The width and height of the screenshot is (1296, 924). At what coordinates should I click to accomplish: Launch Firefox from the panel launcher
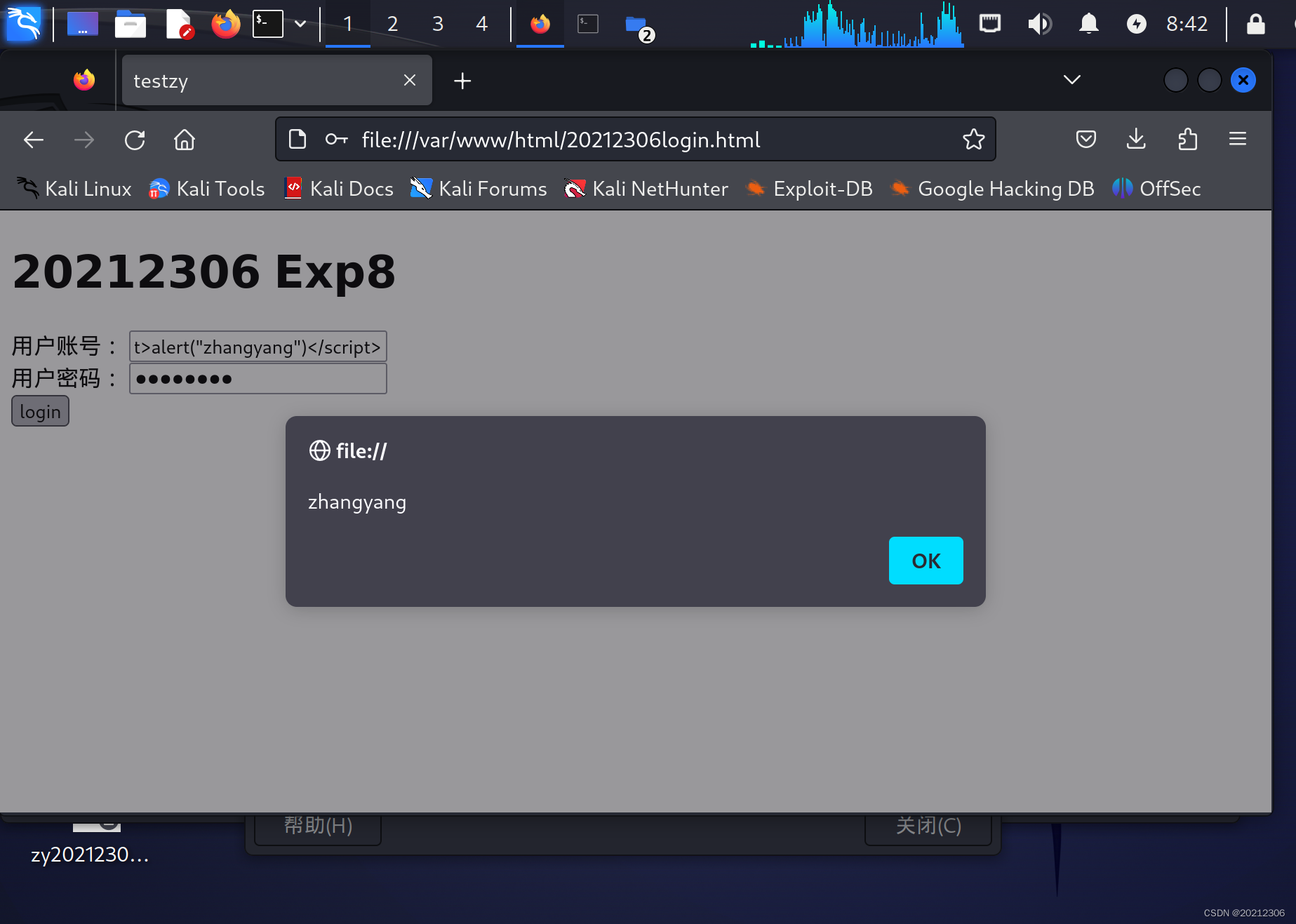226,24
